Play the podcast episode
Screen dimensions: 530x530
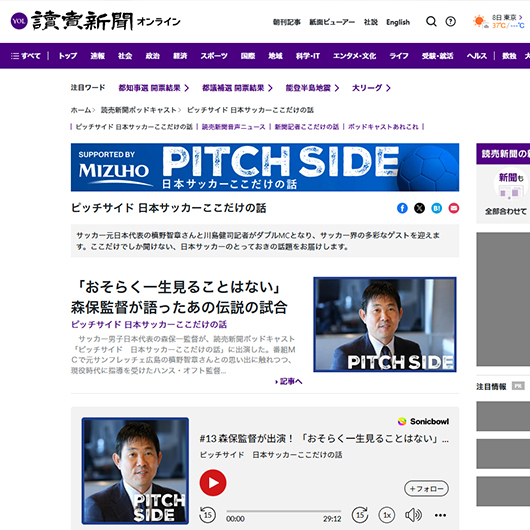point(213,483)
